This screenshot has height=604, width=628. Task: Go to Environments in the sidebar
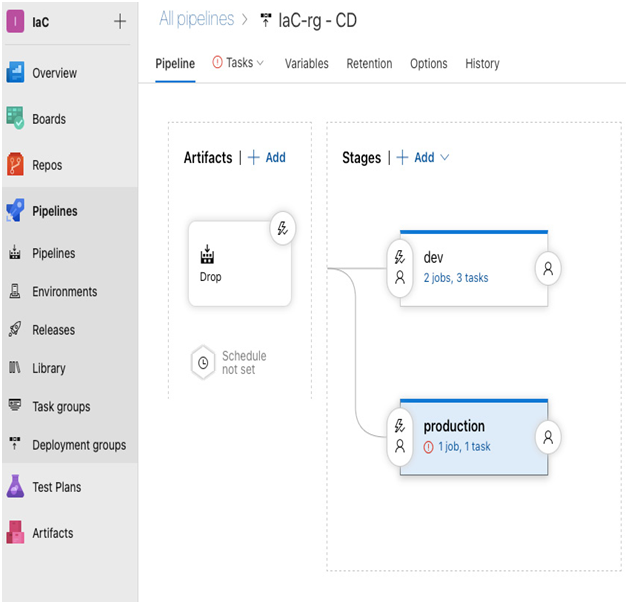64,292
